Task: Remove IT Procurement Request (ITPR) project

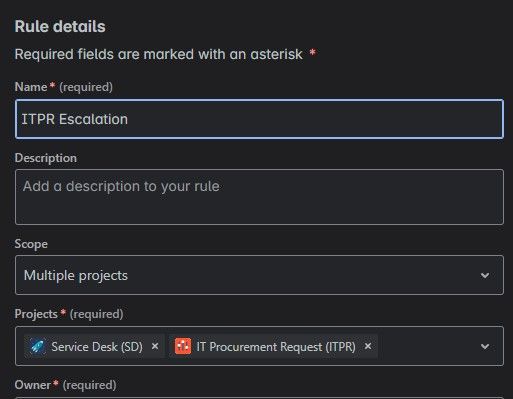Action: click(368, 346)
